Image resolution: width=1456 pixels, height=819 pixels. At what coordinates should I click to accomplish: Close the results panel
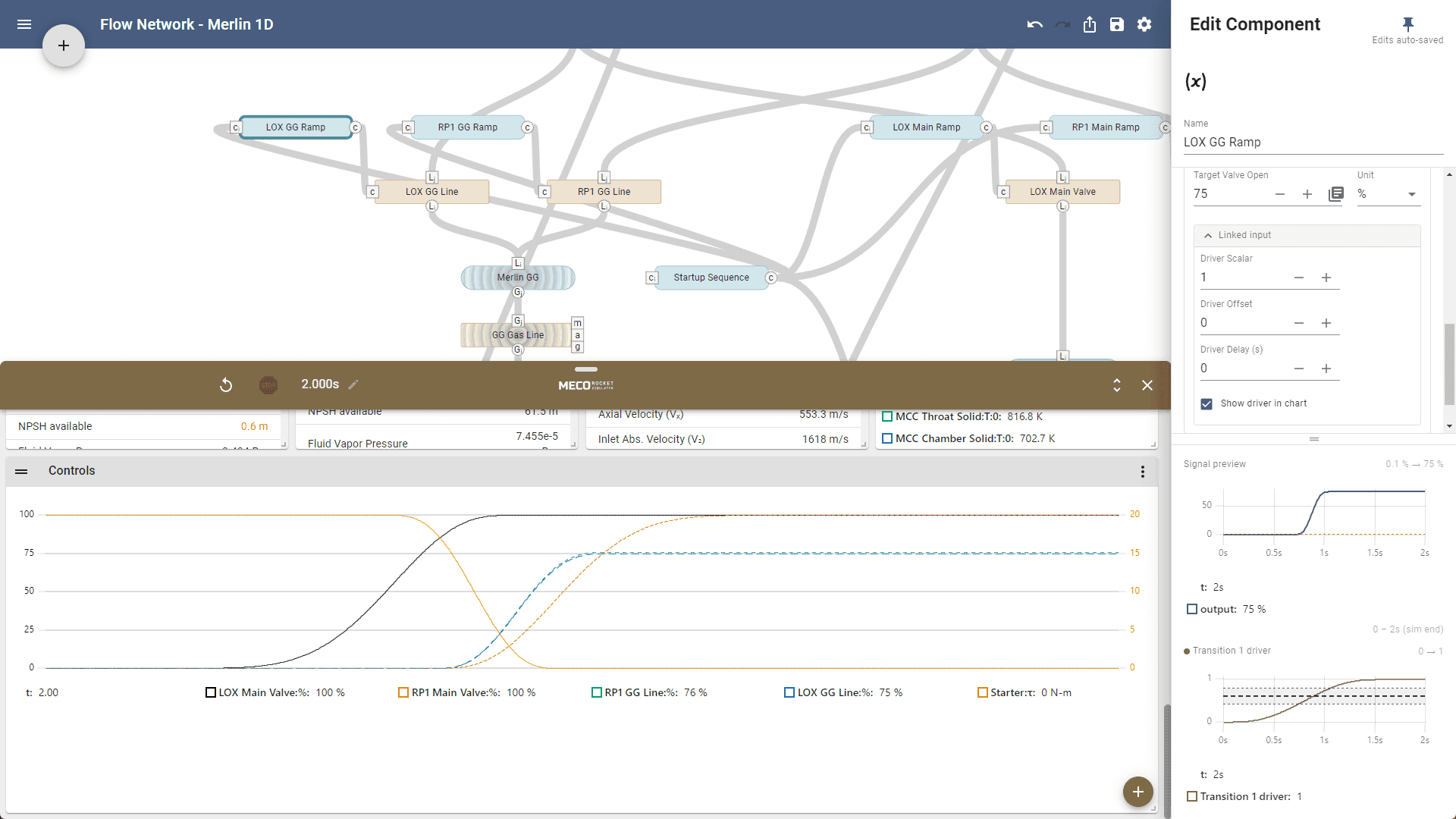(1147, 385)
